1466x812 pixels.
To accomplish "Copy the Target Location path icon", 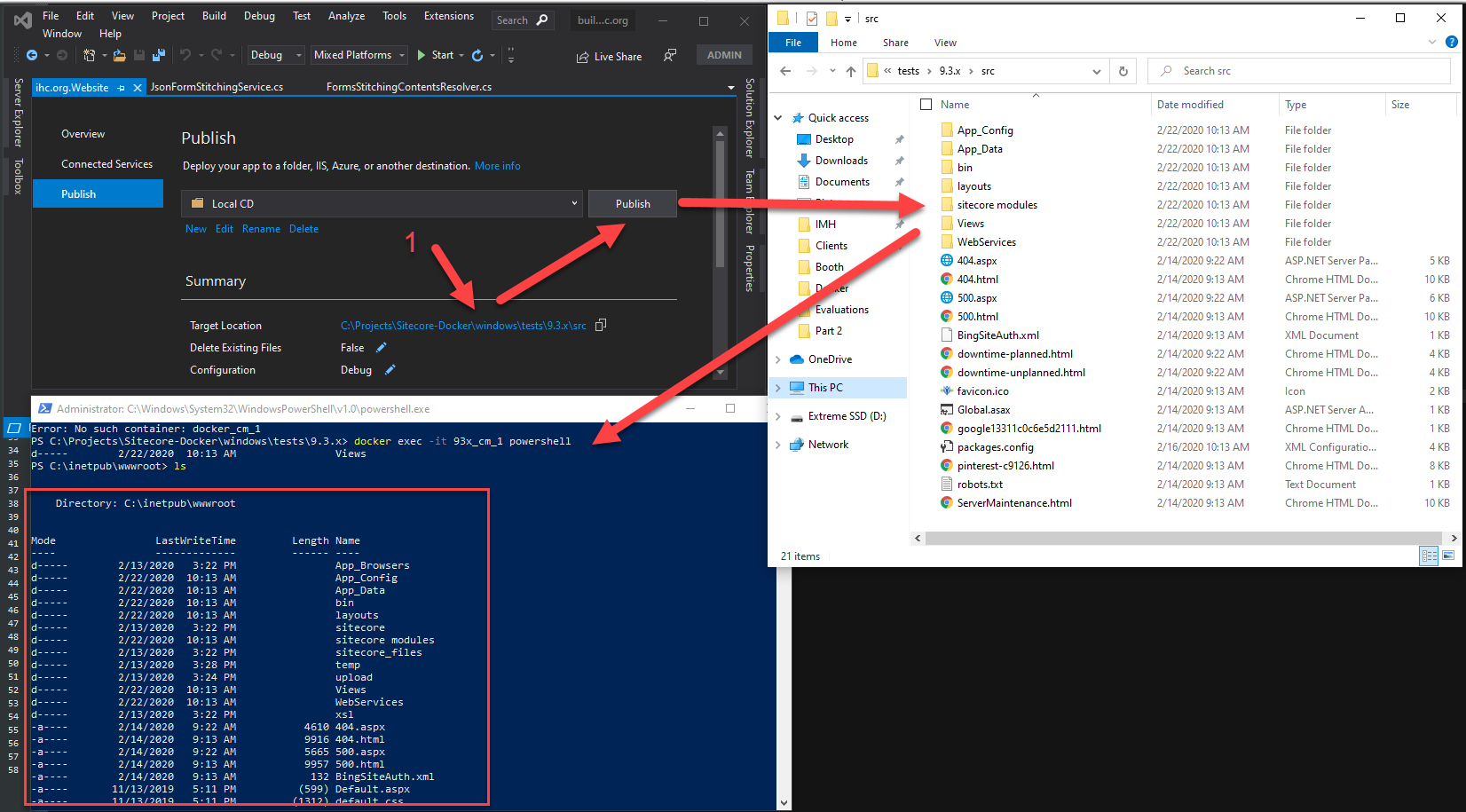I will pos(601,325).
